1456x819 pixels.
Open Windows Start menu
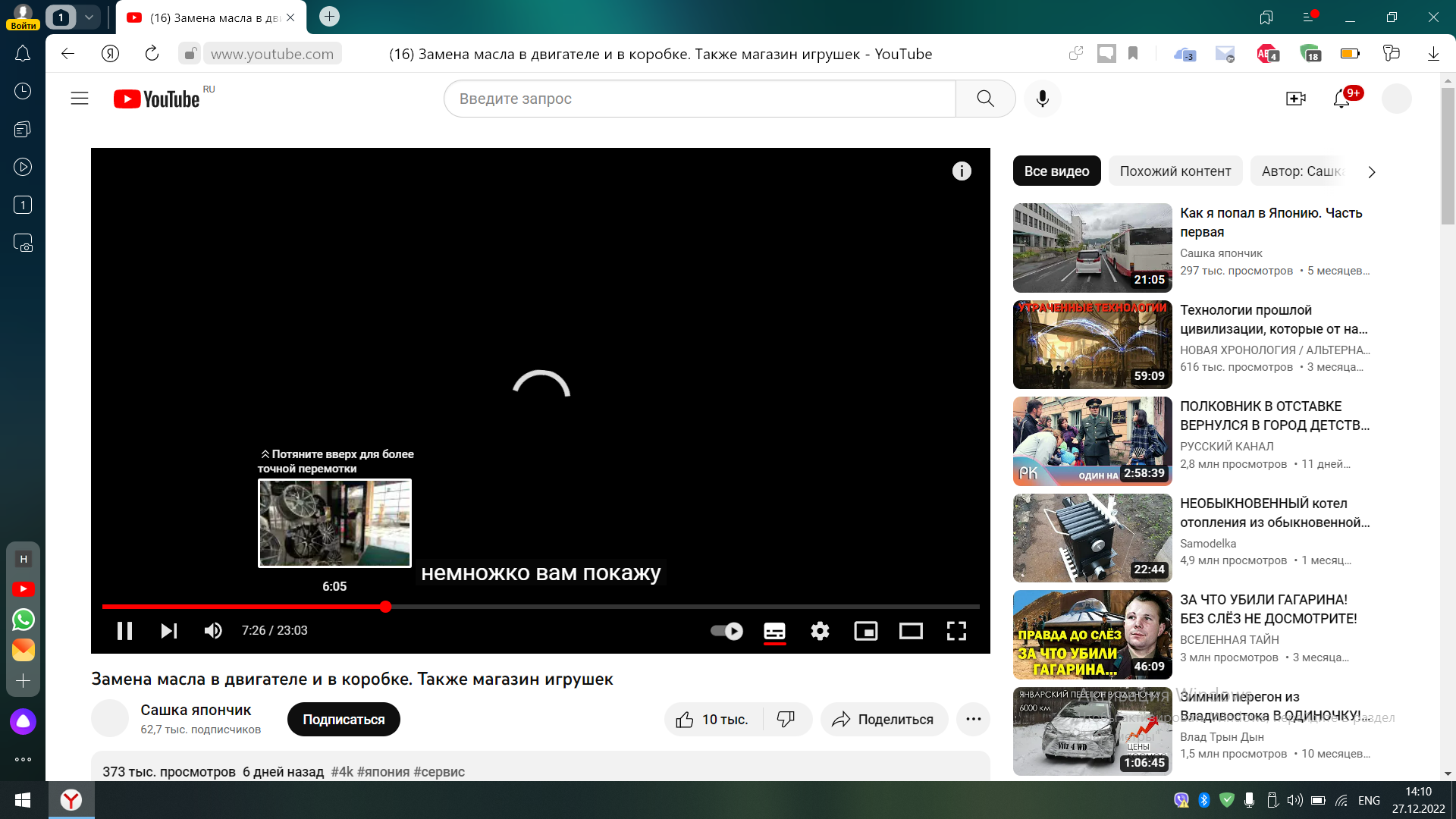23,800
